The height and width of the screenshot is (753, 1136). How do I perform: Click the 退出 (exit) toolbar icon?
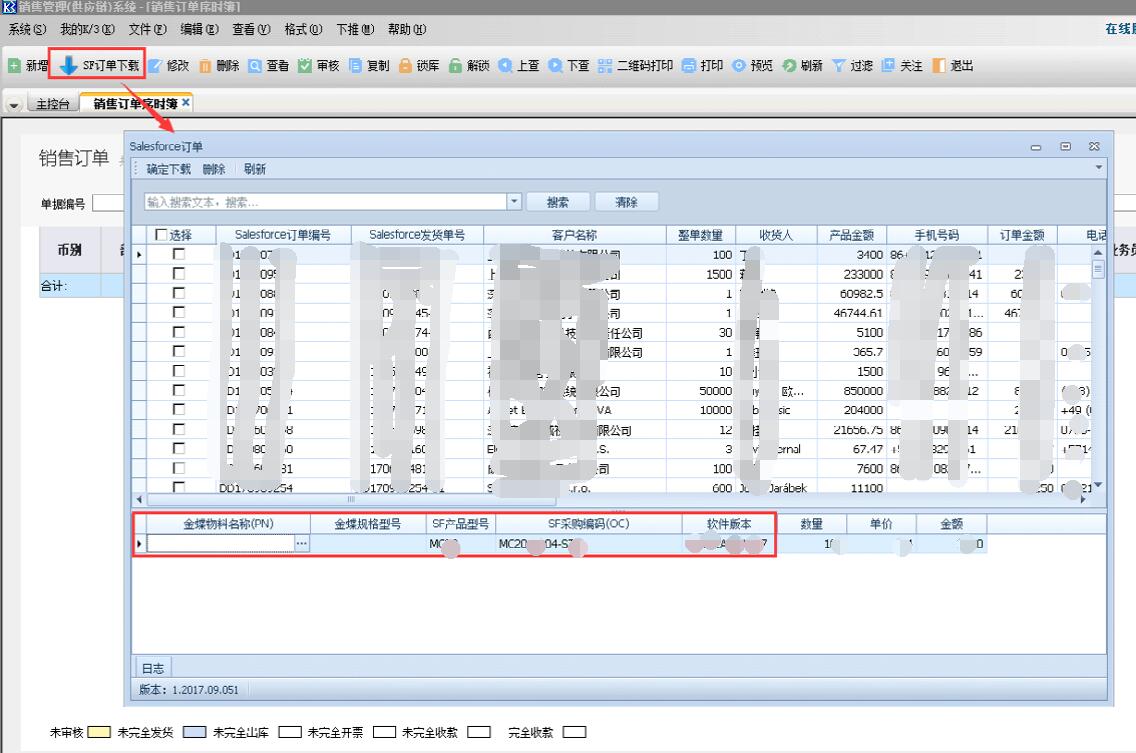click(x=939, y=65)
